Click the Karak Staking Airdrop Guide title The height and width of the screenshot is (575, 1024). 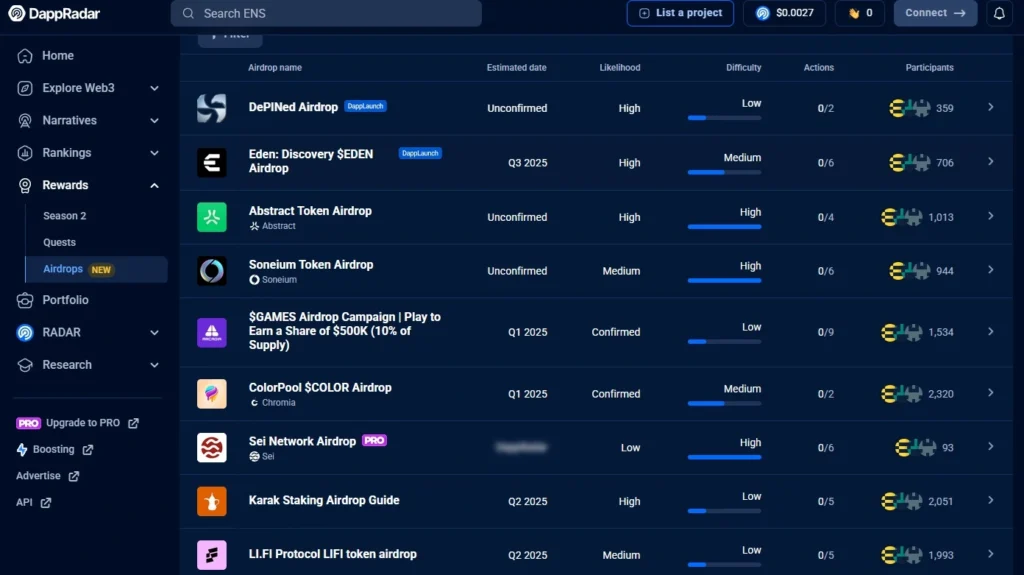[x=324, y=501]
